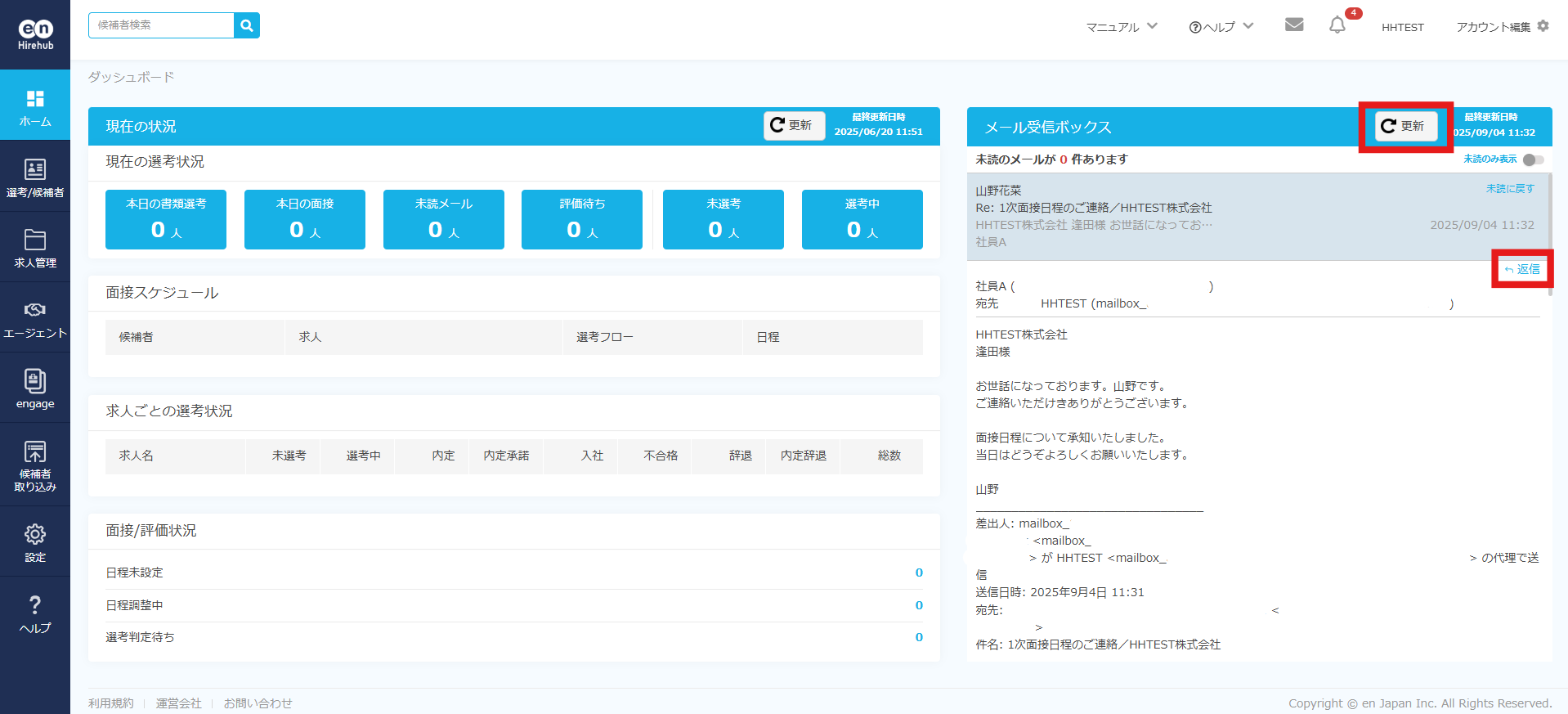The image size is (1568, 714).
Task: Expand the ヘルプ dropdown in header
Action: pyautogui.click(x=1221, y=27)
